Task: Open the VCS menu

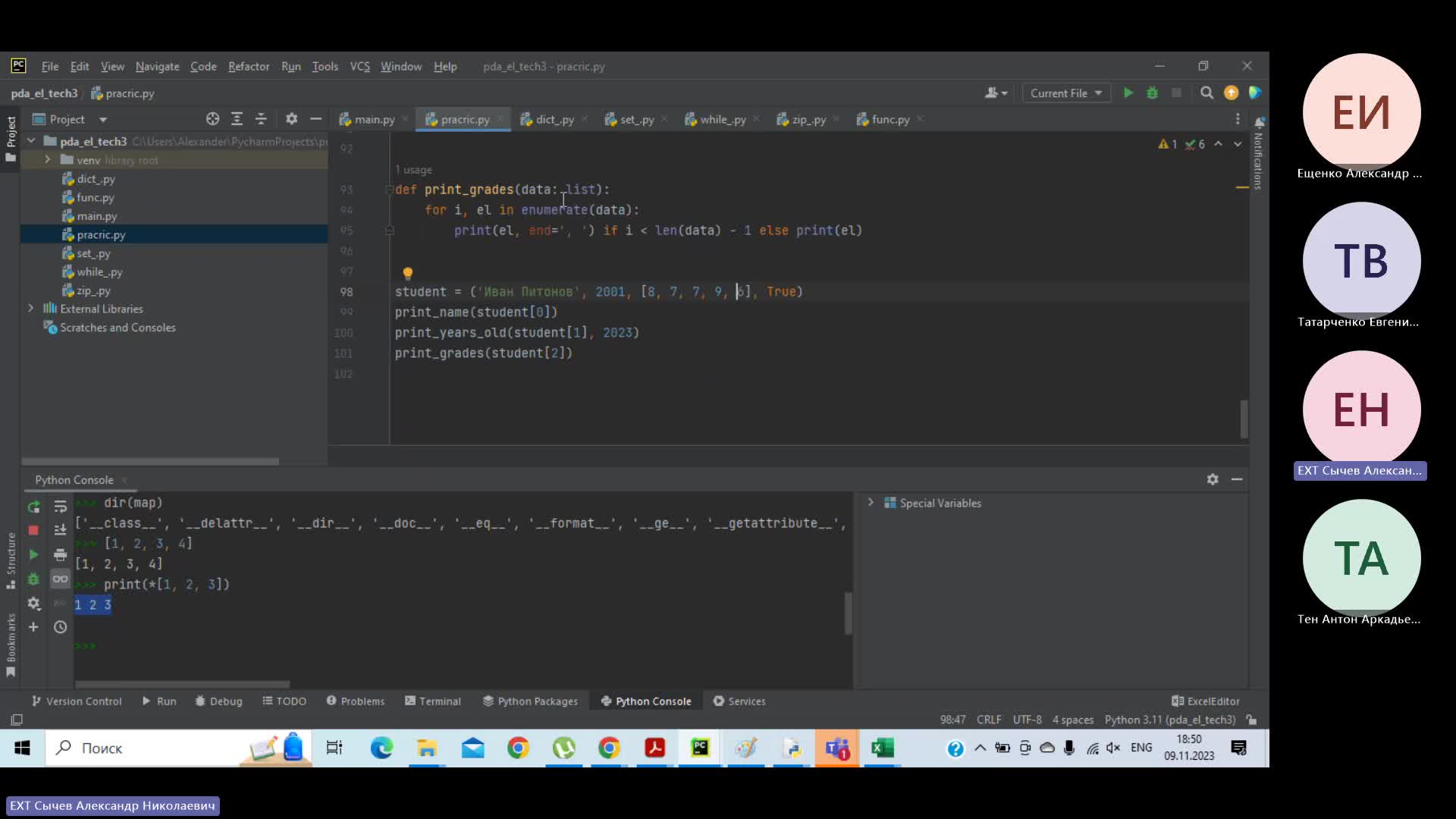Action: click(359, 67)
